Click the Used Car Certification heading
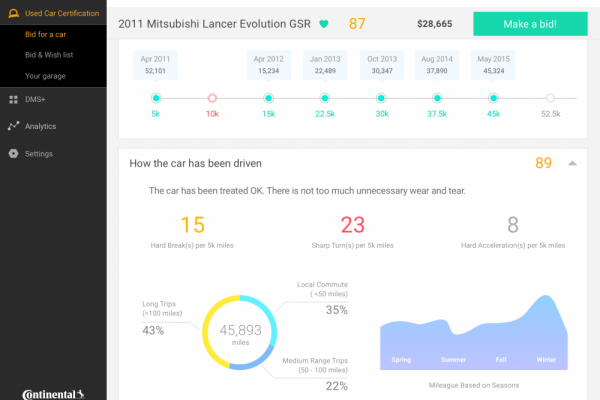The image size is (600, 400). coord(62,13)
